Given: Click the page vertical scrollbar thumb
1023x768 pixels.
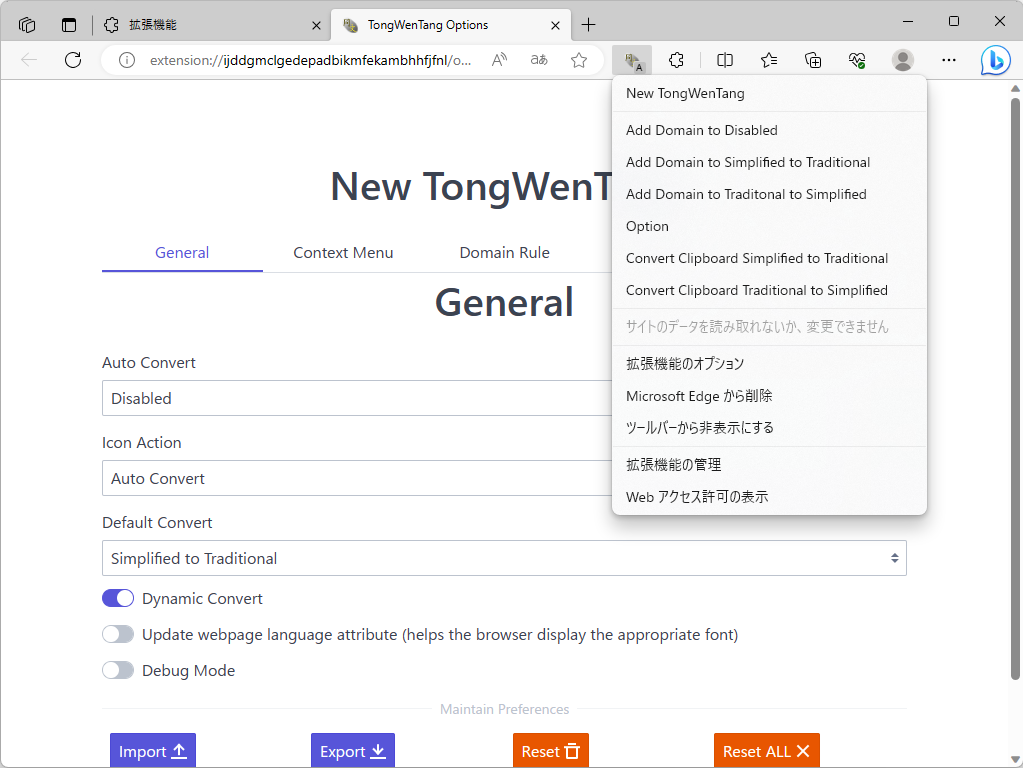Looking at the screenshot, I should [x=1015, y=389].
